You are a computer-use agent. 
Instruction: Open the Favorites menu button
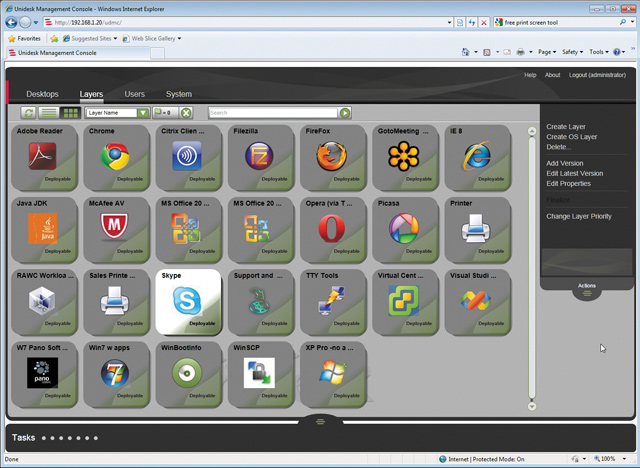(x=24, y=38)
